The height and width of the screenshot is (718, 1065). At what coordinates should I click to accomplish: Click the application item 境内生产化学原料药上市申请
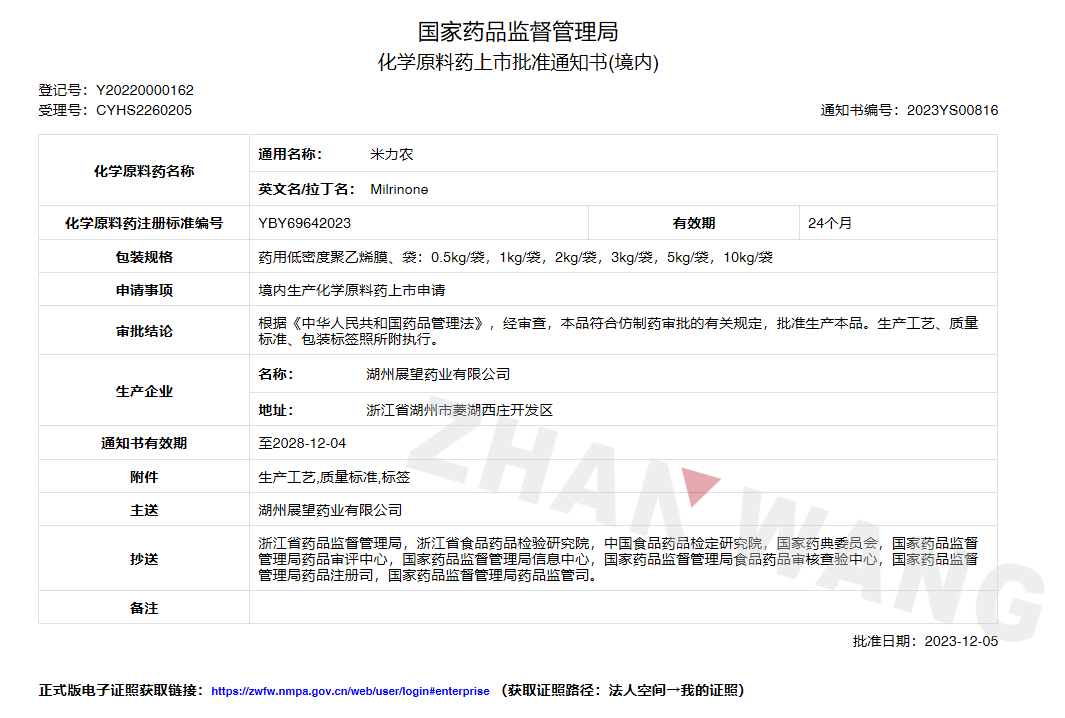(352, 290)
